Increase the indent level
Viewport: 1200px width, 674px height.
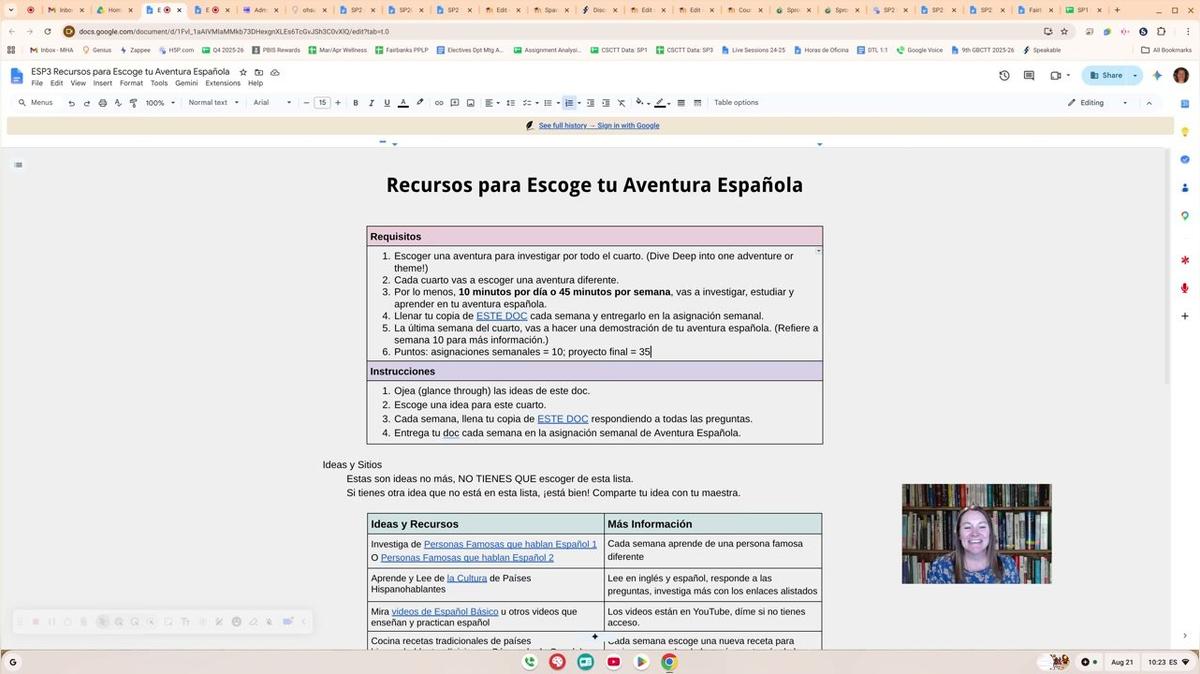[x=606, y=103]
